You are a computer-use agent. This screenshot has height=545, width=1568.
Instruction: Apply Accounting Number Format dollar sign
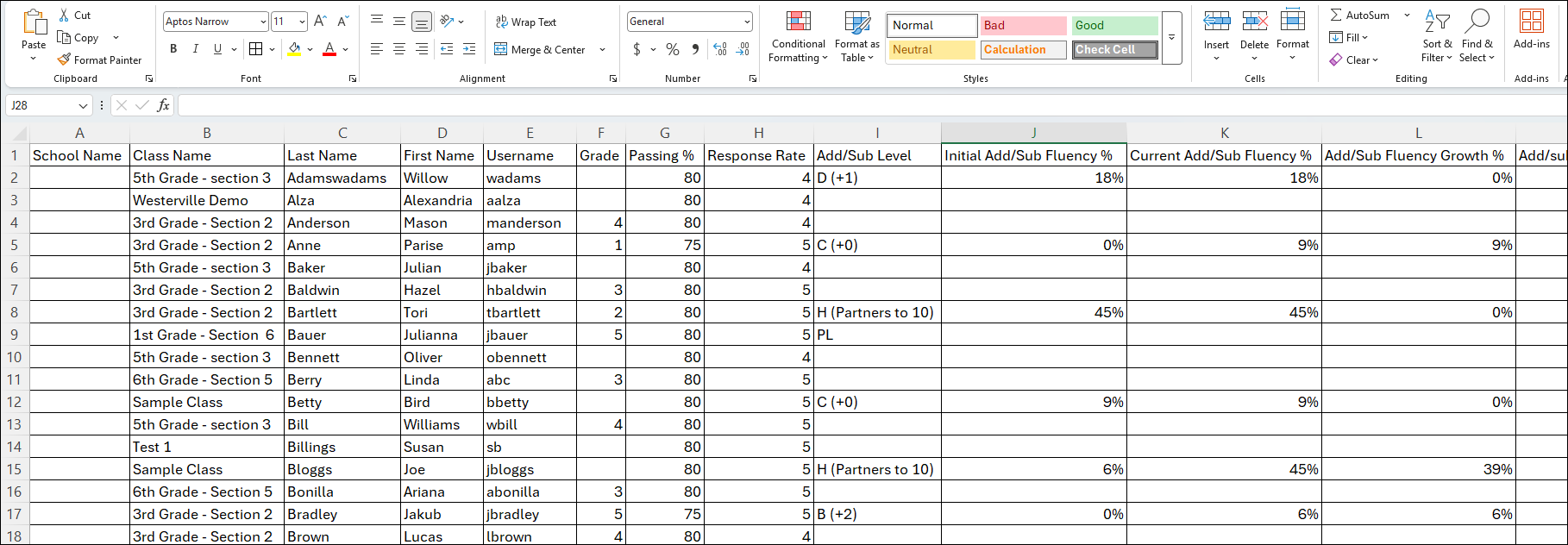click(637, 49)
